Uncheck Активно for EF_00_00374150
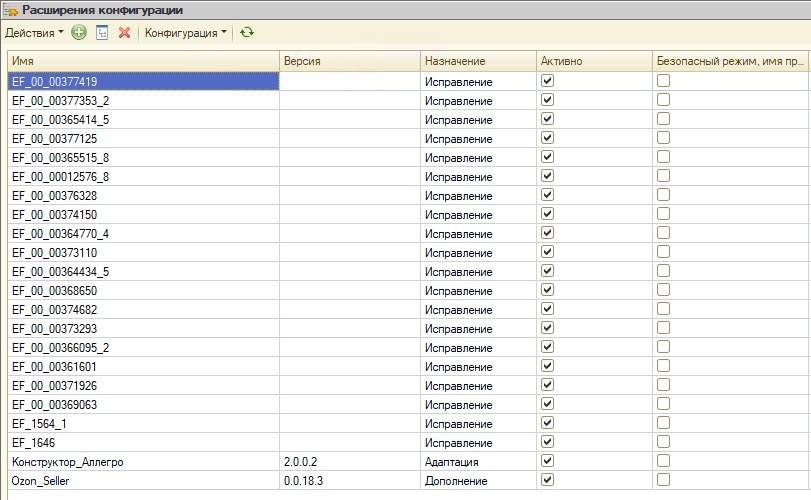 tap(547, 214)
